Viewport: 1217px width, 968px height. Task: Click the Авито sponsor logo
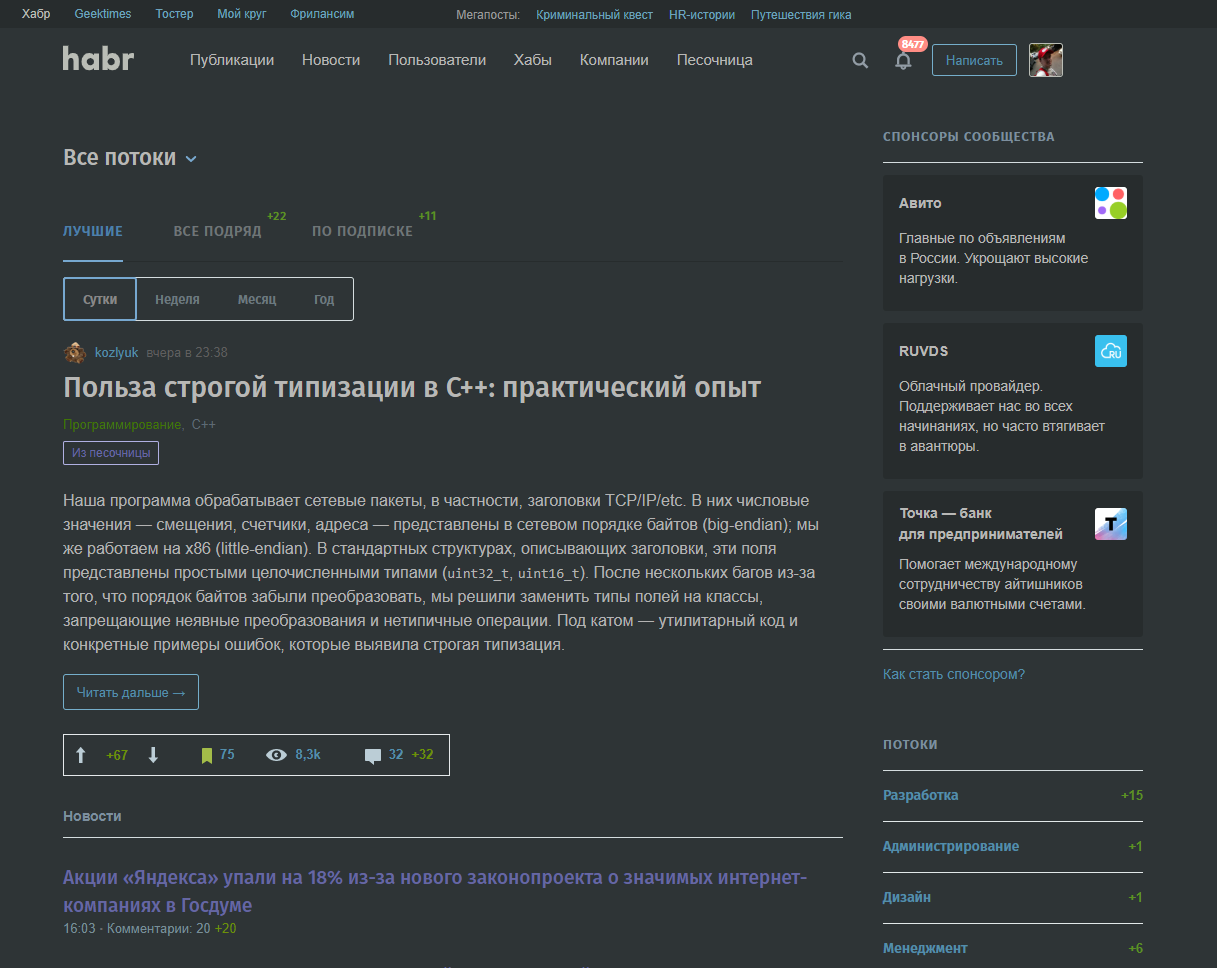click(x=1111, y=201)
